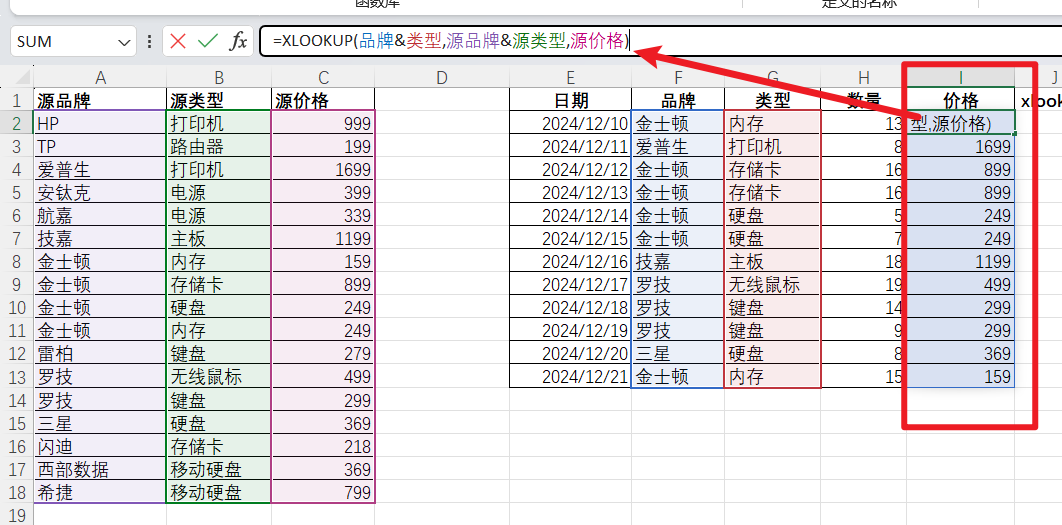Click the 爱普生 cell in column F
The height and width of the screenshot is (525, 1062).
click(x=678, y=146)
